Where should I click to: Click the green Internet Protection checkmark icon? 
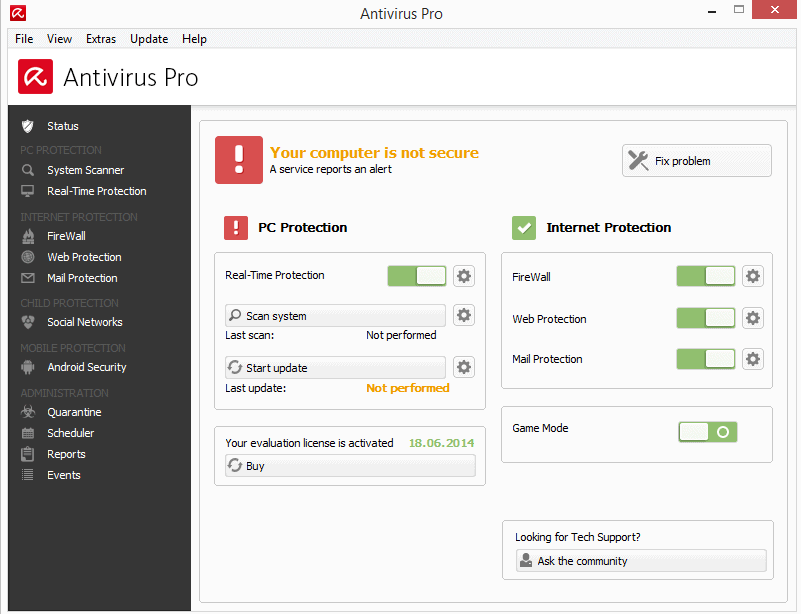[524, 228]
